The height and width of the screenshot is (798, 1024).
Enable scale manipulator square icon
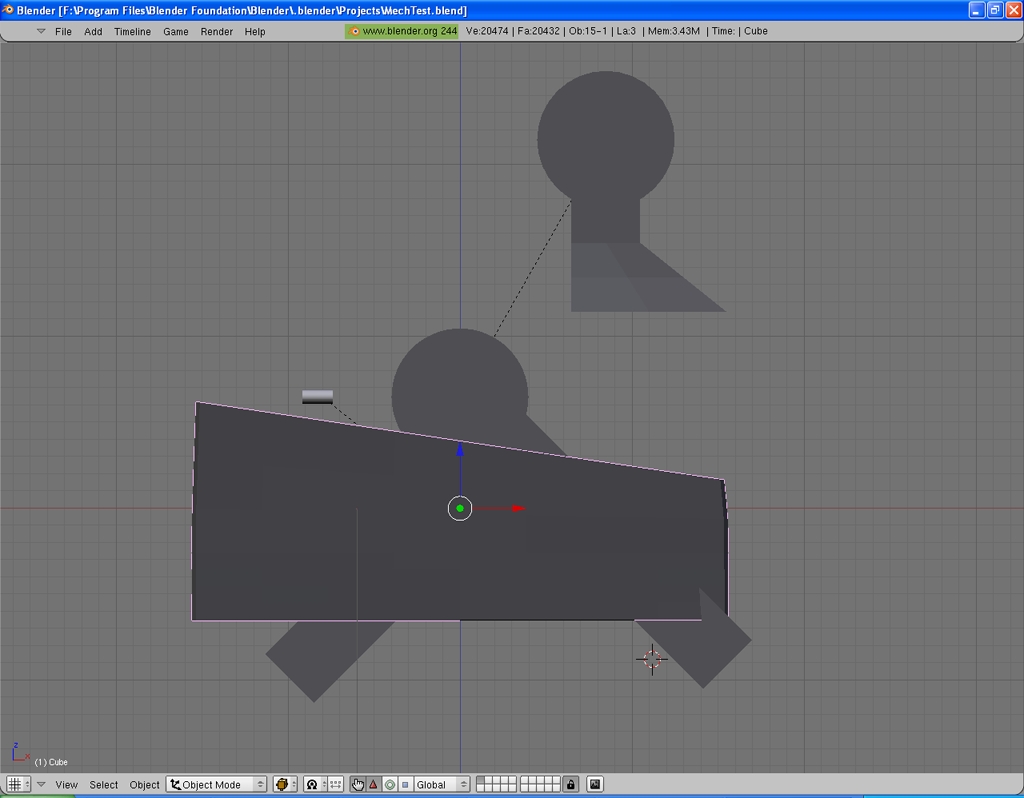(x=405, y=784)
